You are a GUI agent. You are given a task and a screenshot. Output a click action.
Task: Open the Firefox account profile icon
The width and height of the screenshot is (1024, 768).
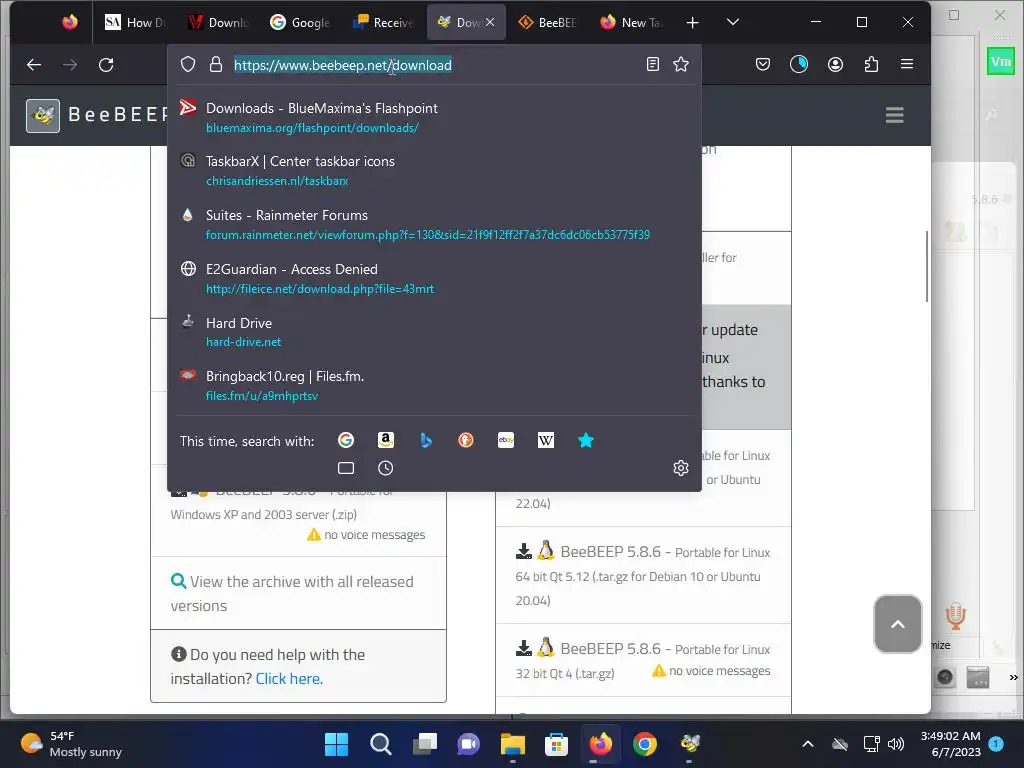click(x=835, y=64)
